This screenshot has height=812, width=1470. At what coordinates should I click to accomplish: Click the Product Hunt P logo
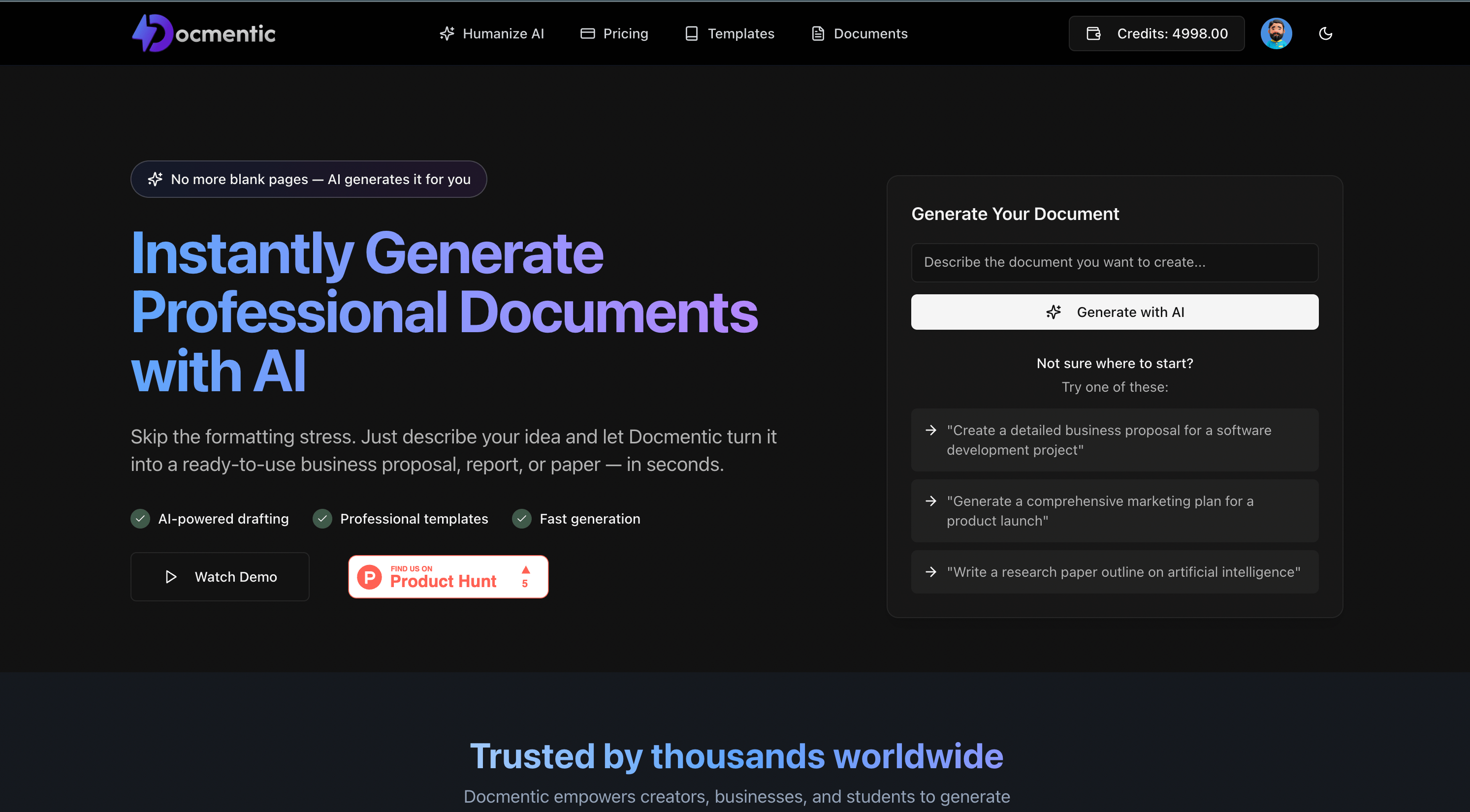(x=369, y=577)
